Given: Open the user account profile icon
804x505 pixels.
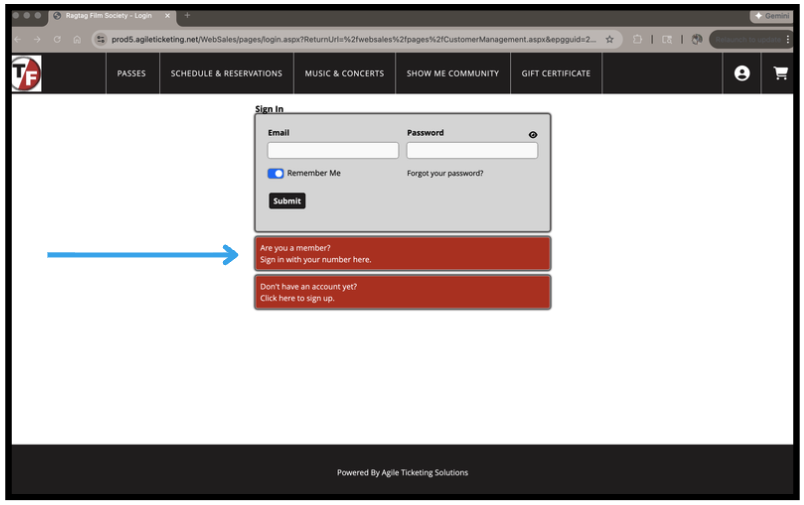Looking at the screenshot, I should click(x=741, y=73).
